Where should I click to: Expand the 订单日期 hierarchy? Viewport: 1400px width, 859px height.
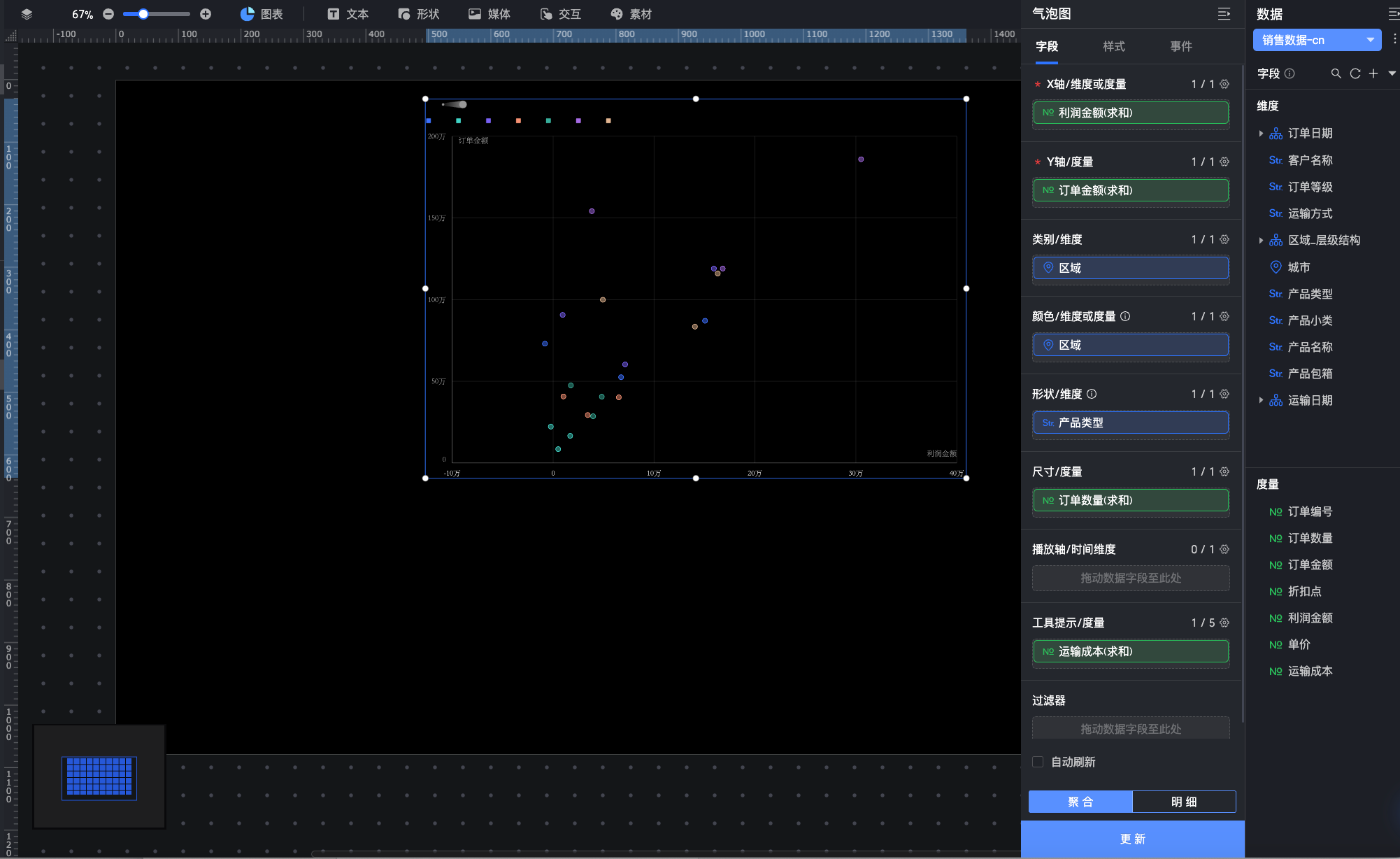[x=1261, y=133]
